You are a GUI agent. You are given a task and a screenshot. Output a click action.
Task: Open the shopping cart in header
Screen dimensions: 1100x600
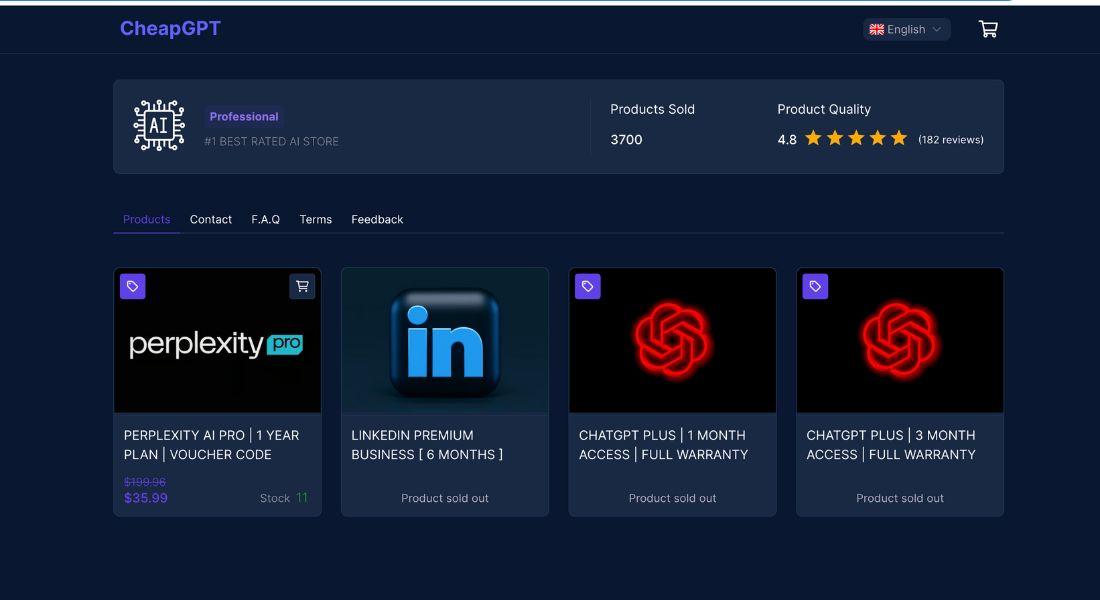tap(988, 29)
